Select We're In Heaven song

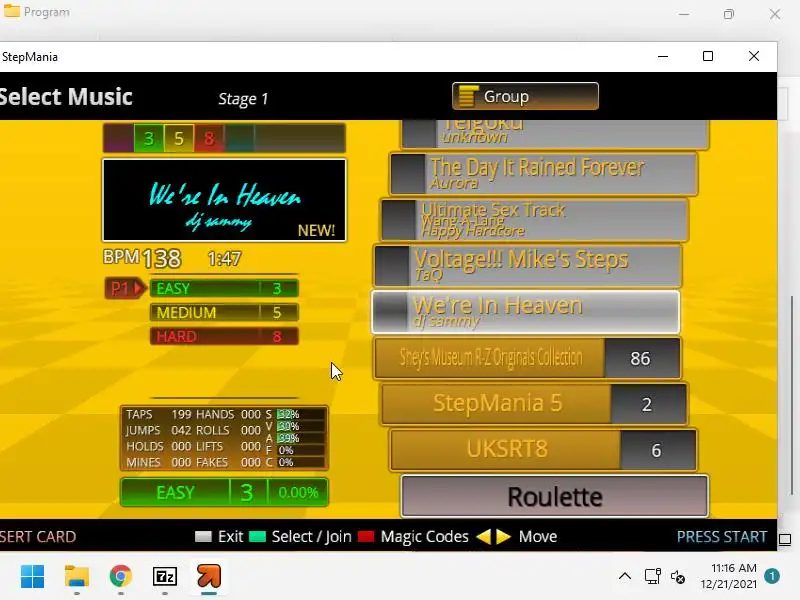coord(526,312)
